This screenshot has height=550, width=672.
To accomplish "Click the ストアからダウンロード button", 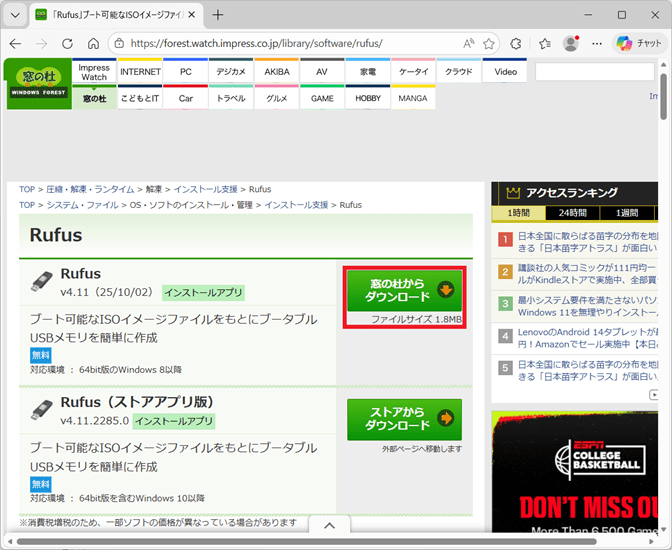I will (404, 418).
